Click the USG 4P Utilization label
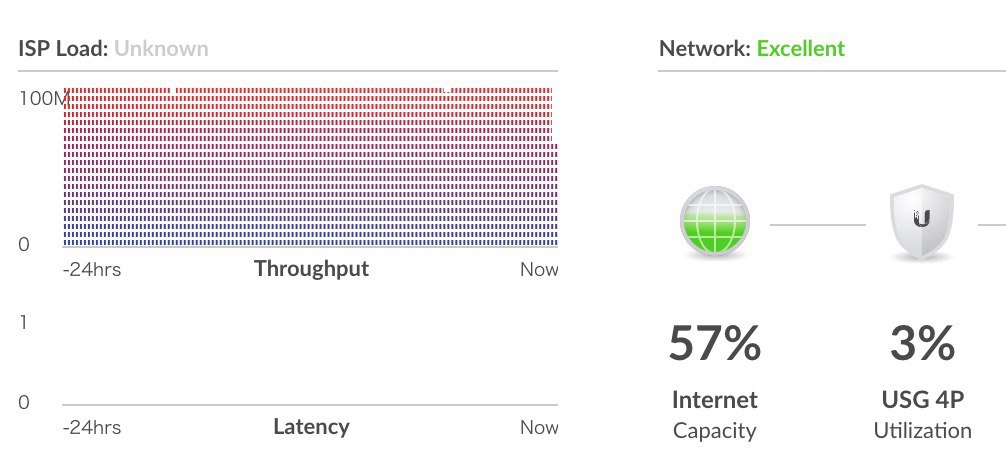The image size is (1006, 470). [923, 415]
